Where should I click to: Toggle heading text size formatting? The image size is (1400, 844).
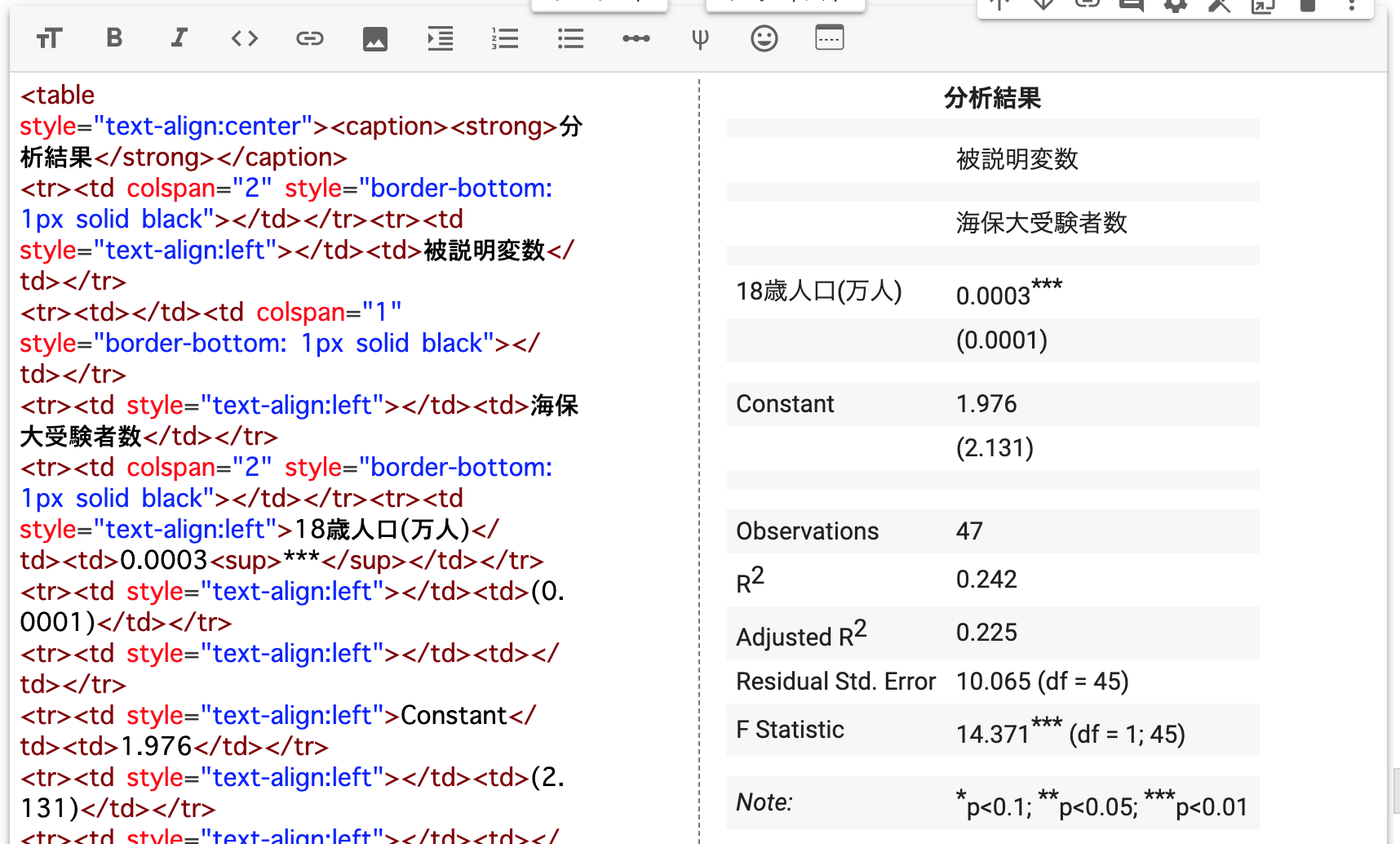[49, 38]
